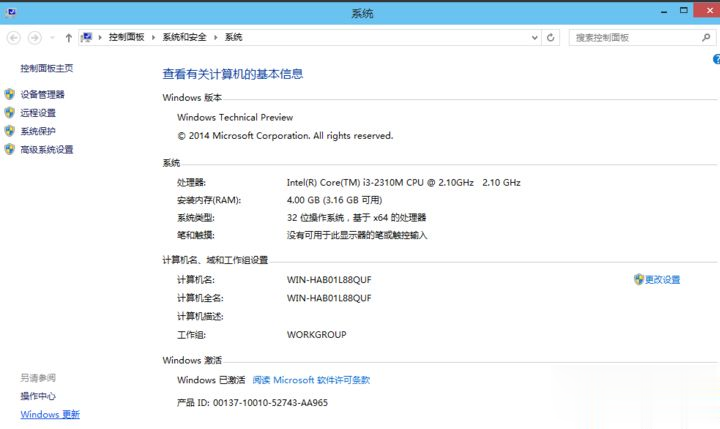Expand the arrow after 系统和安全 breadcrumb
Image resolution: width=720 pixels, height=429 pixels.
pyautogui.click(x=215, y=37)
